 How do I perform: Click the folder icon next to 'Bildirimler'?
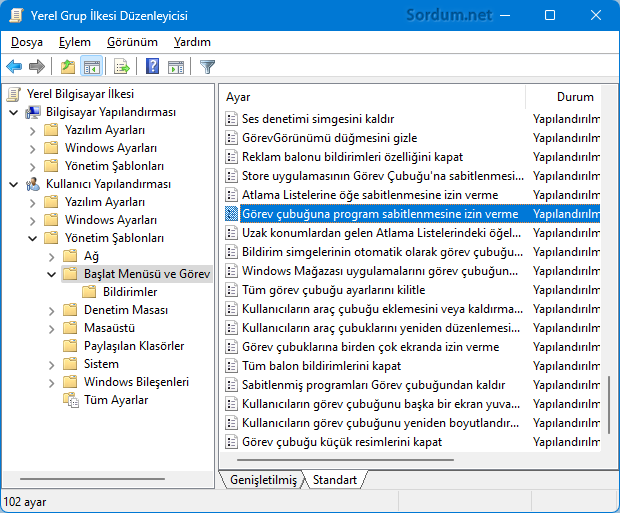(89, 292)
